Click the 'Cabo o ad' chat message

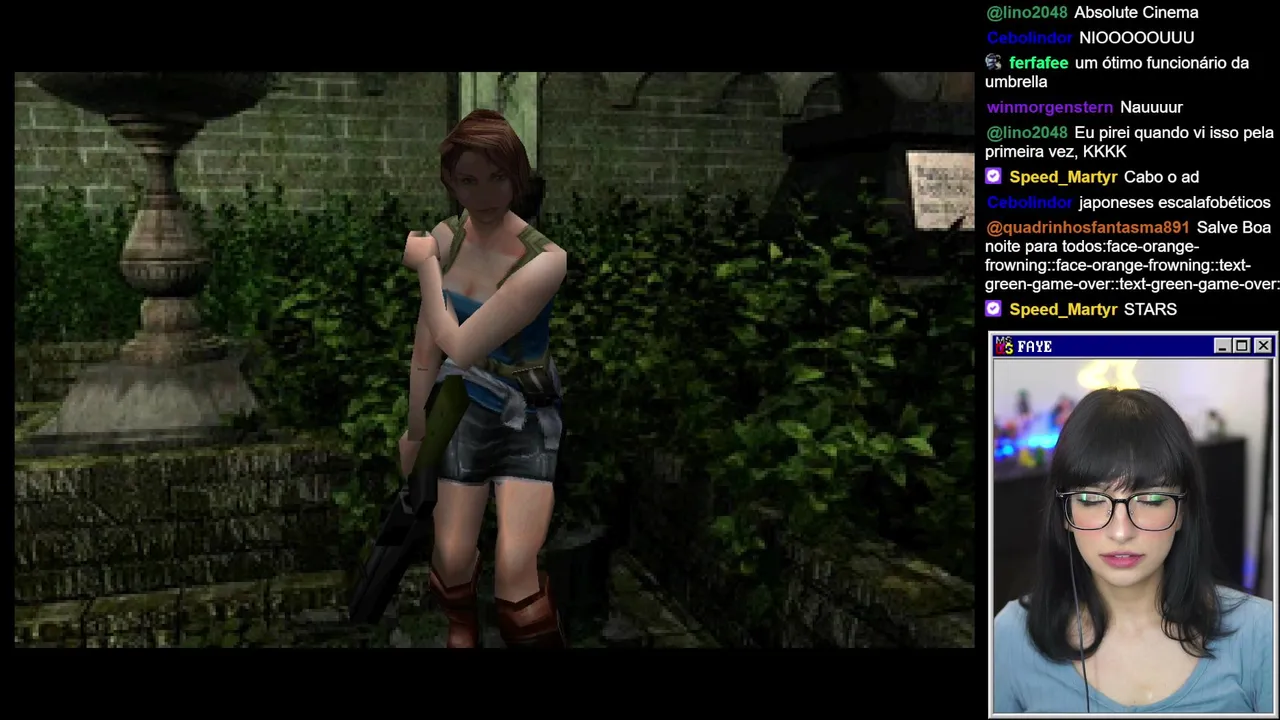click(1161, 177)
